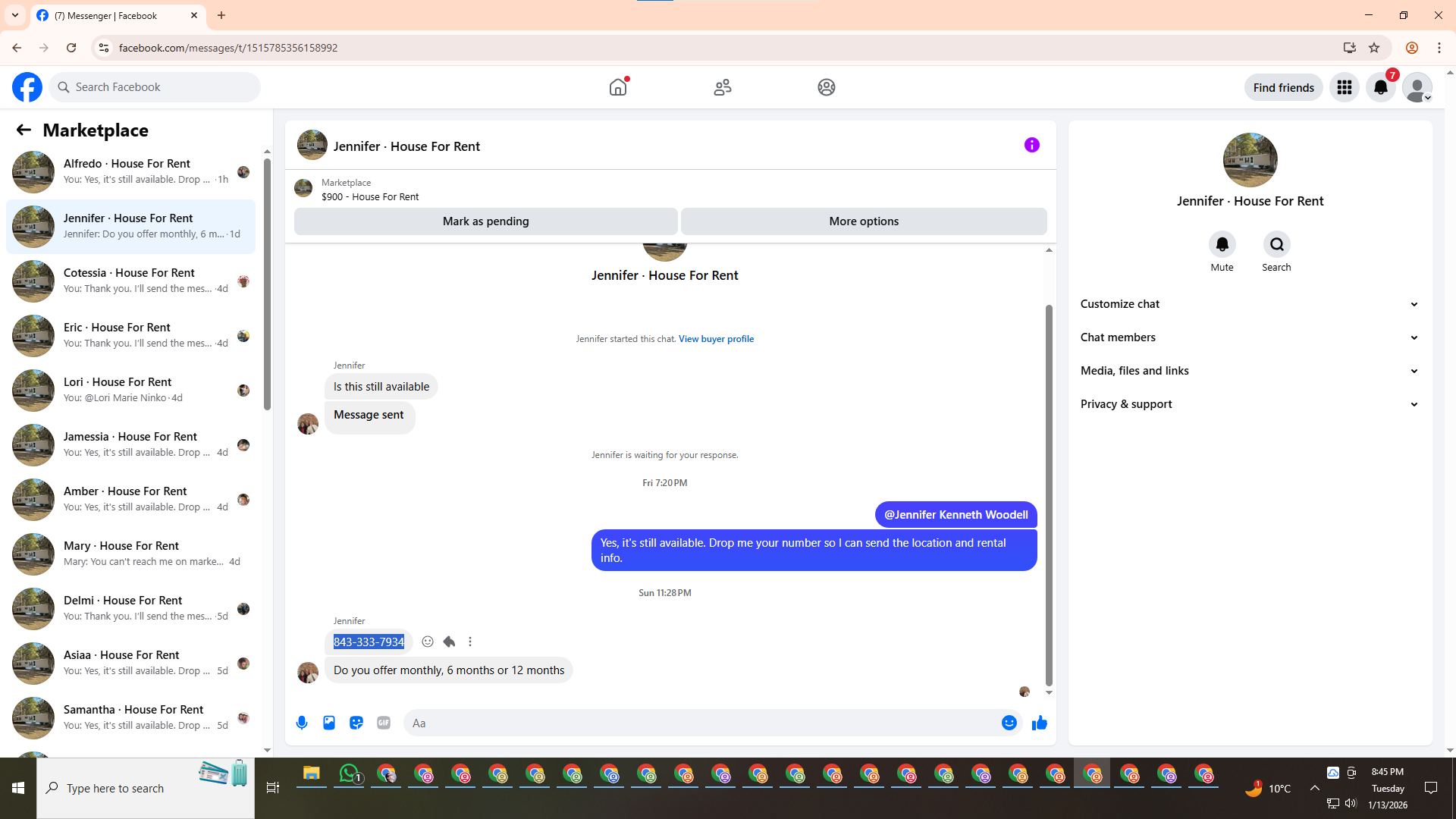Open WhatsApp from the taskbar

[349, 773]
